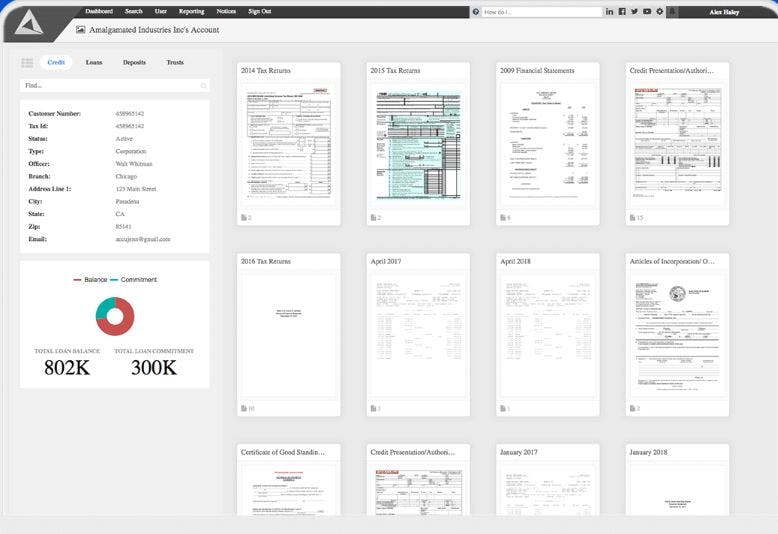
Task: Open the YouTube icon link
Action: (x=647, y=11)
